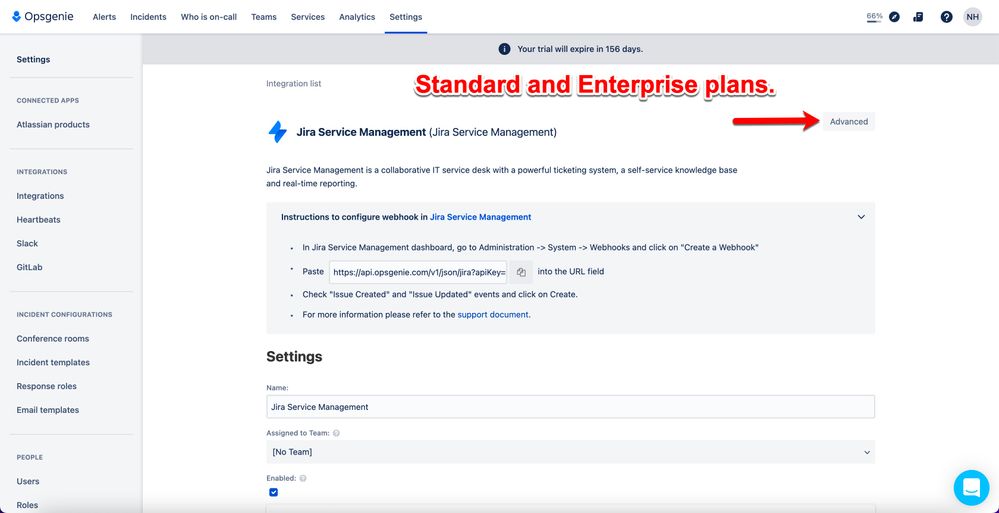Go to Who is on-call
Image resolution: width=999 pixels, height=513 pixels.
click(x=208, y=17)
